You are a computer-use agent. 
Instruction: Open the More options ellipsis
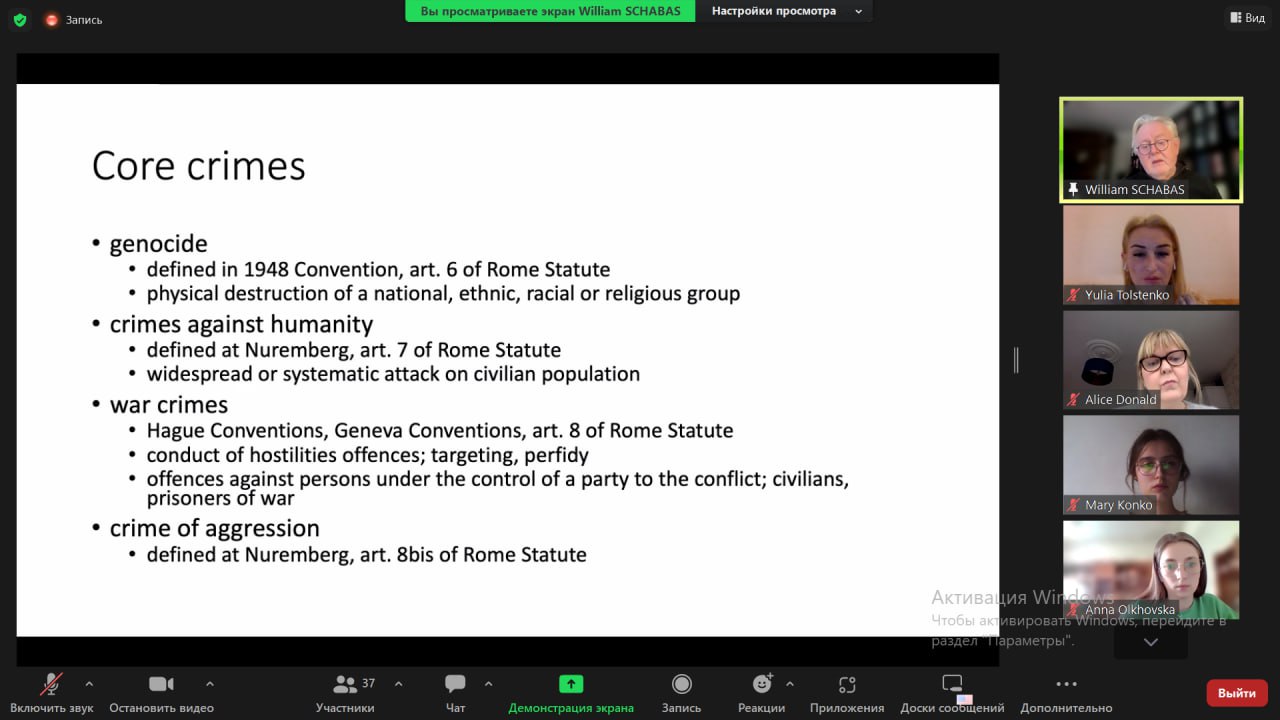coord(1066,685)
